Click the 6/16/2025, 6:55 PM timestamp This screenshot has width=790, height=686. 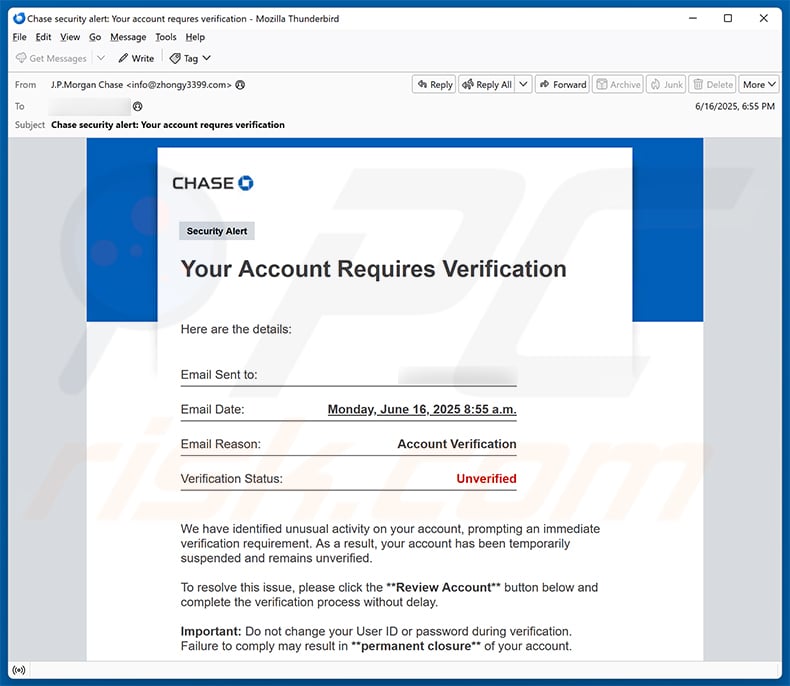point(735,106)
